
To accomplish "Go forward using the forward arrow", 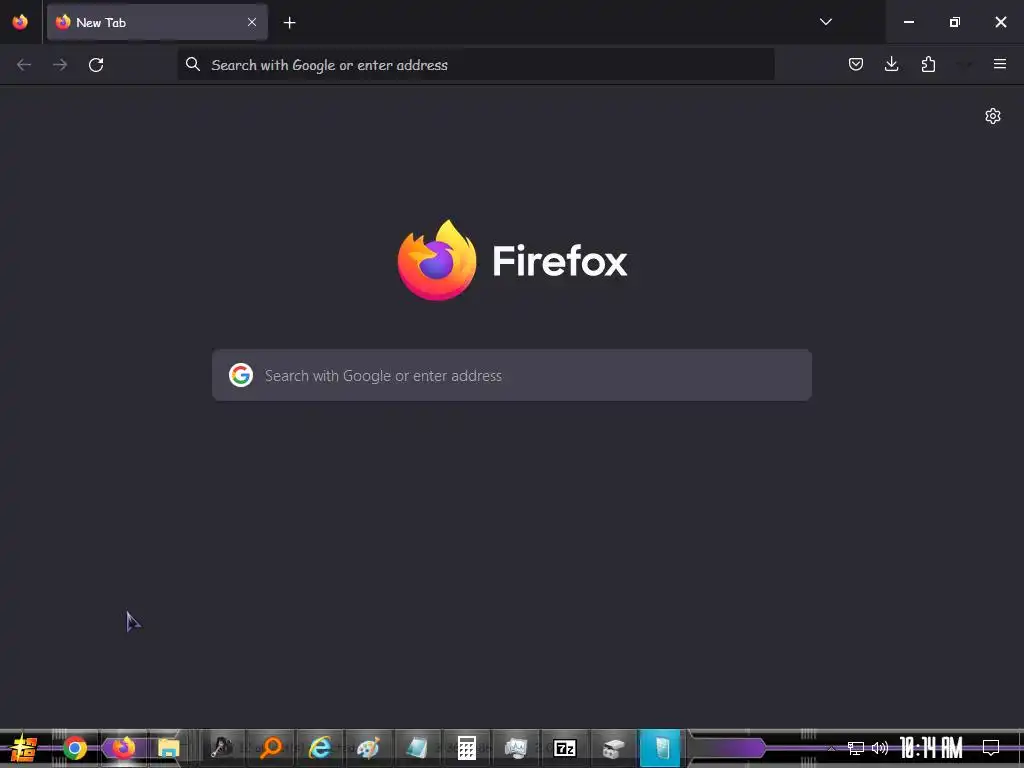I will 60,65.
